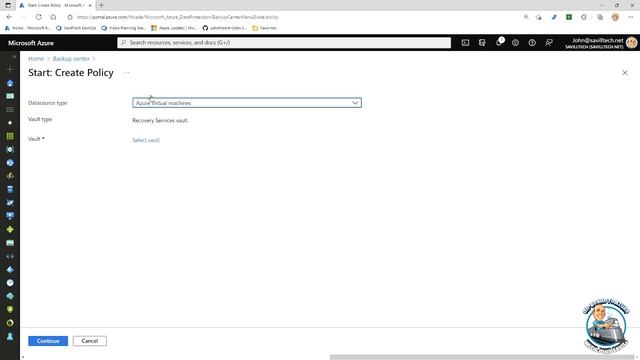Click the zoom magnifier icon in address bar

pyautogui.click(x=526, y=17)
